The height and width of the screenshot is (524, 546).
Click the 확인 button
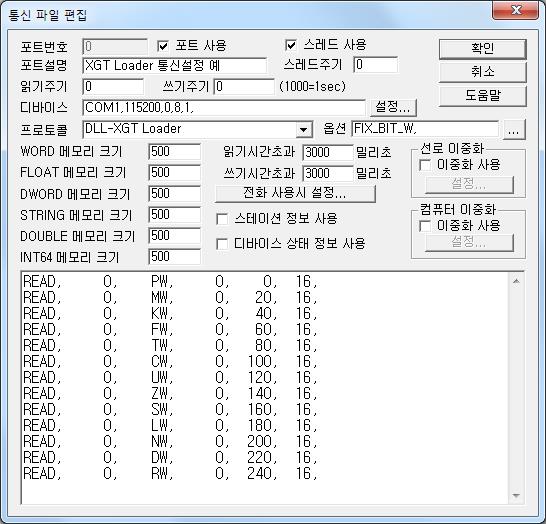click(483, 49)
